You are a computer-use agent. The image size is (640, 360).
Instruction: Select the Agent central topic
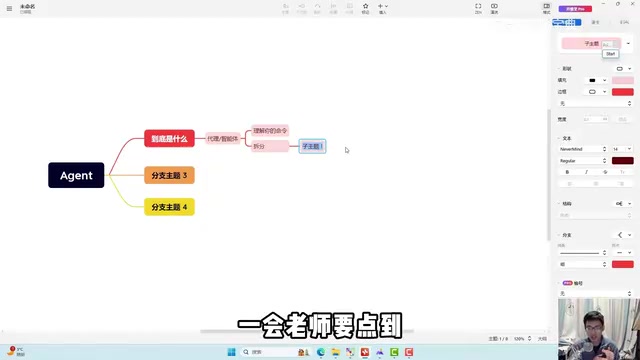[x=76, y=175]
